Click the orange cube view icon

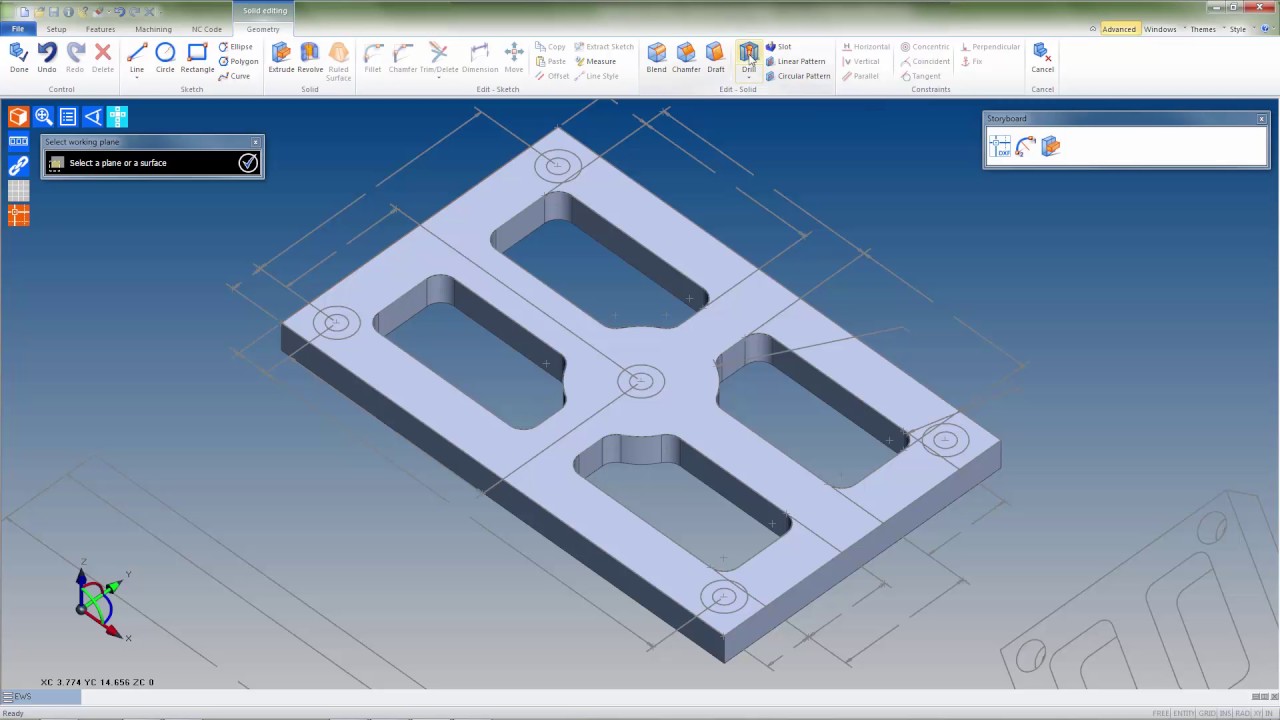coord(18,117)
